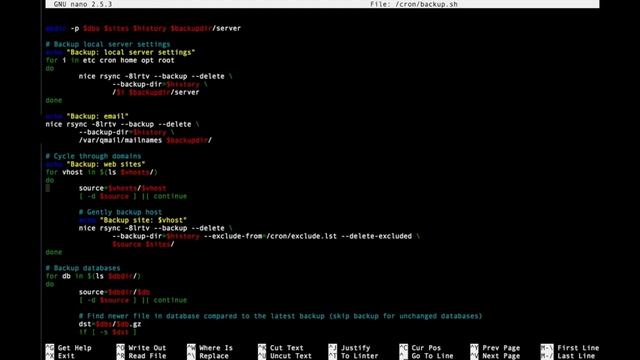The height and width of the screenshot is (360, 640).
Task: Choose the Write Out shortcut
Action: pyautogui.click(x=141, y=348)
